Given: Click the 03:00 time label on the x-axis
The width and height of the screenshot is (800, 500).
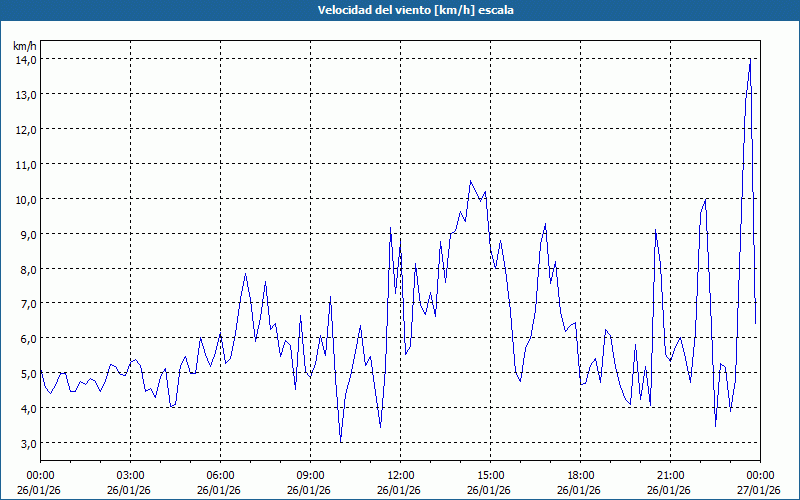Looking at the screenshot, I should click(x=130, y=475).
